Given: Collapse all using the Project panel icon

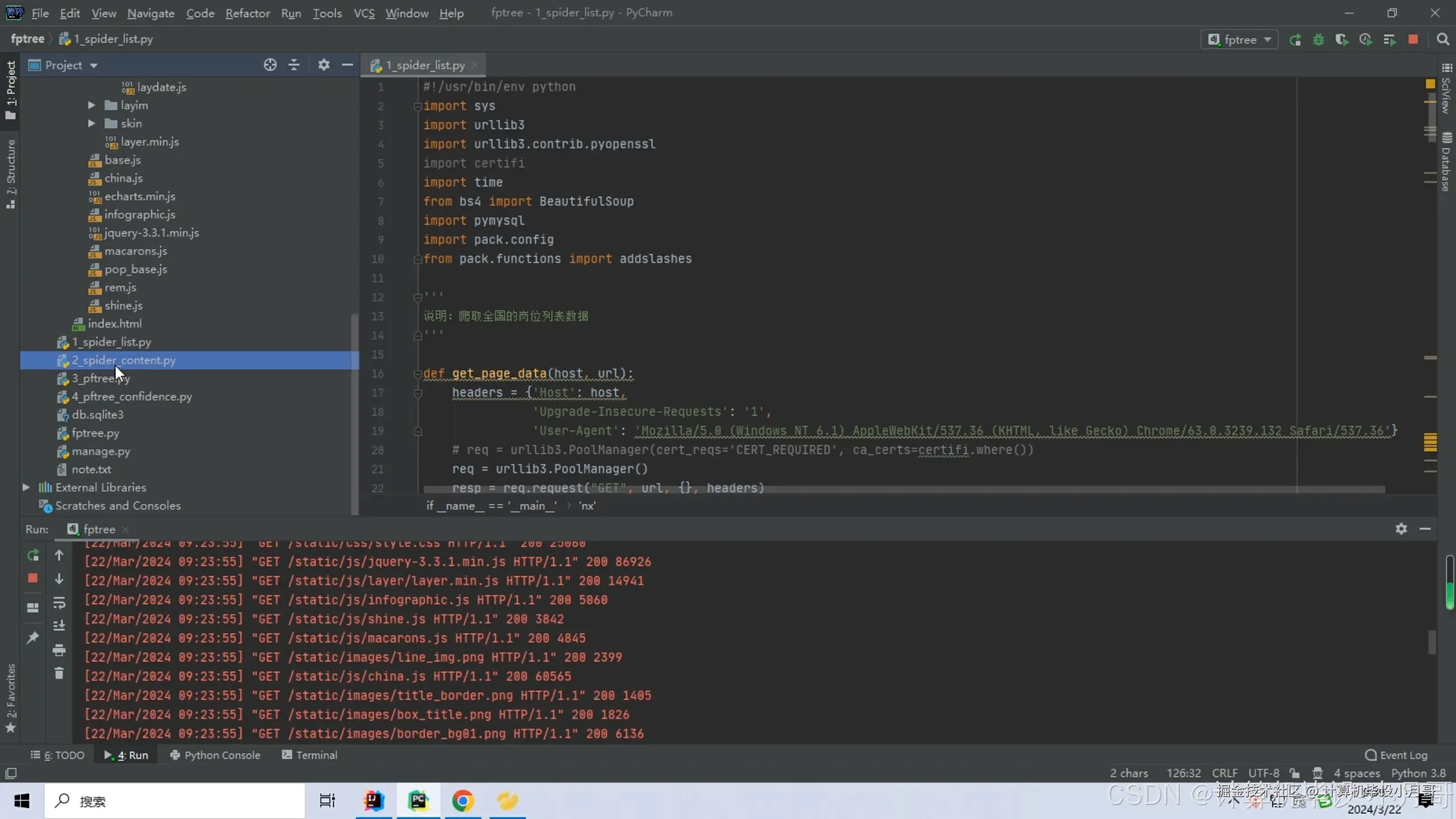Looking at the screenshot, I should point(294,65).
